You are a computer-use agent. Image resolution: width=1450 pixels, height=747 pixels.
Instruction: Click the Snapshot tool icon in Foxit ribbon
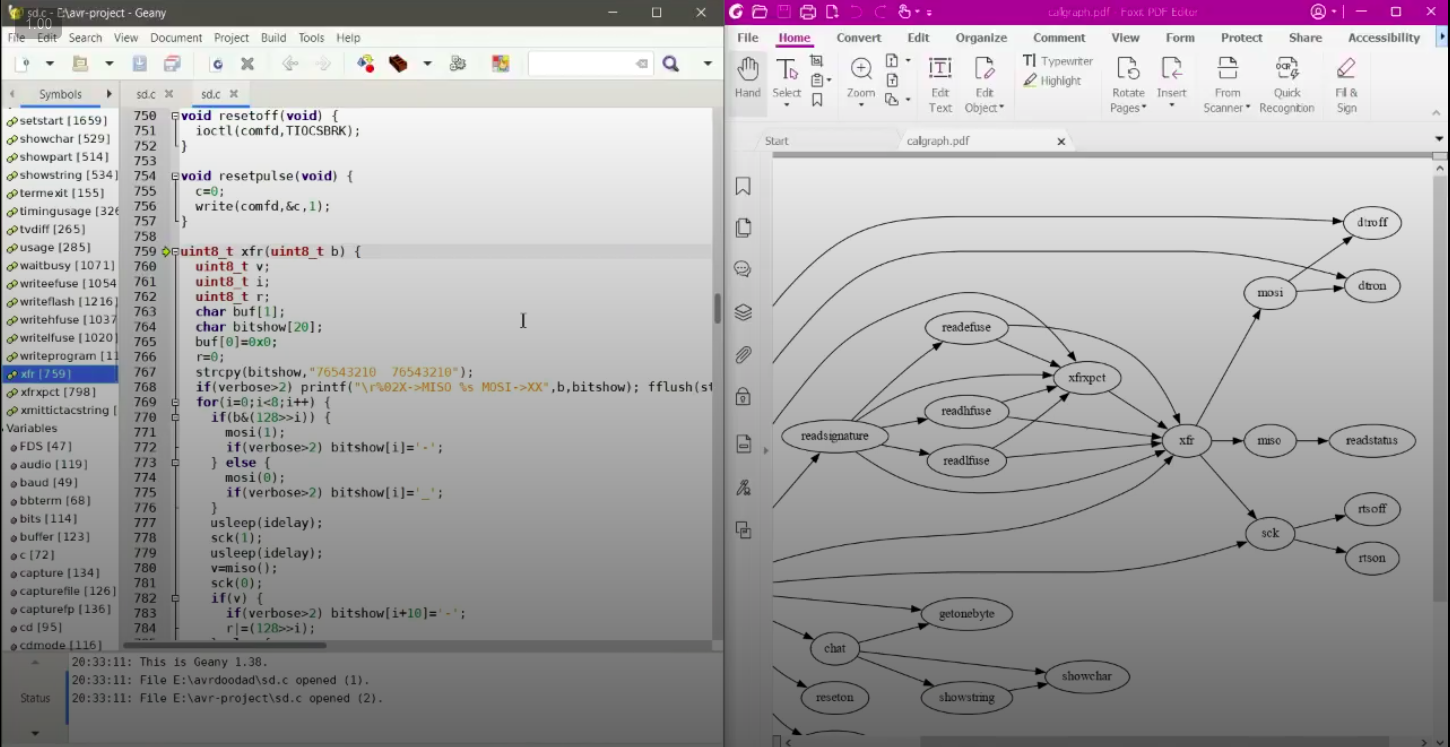coord(816,61)
